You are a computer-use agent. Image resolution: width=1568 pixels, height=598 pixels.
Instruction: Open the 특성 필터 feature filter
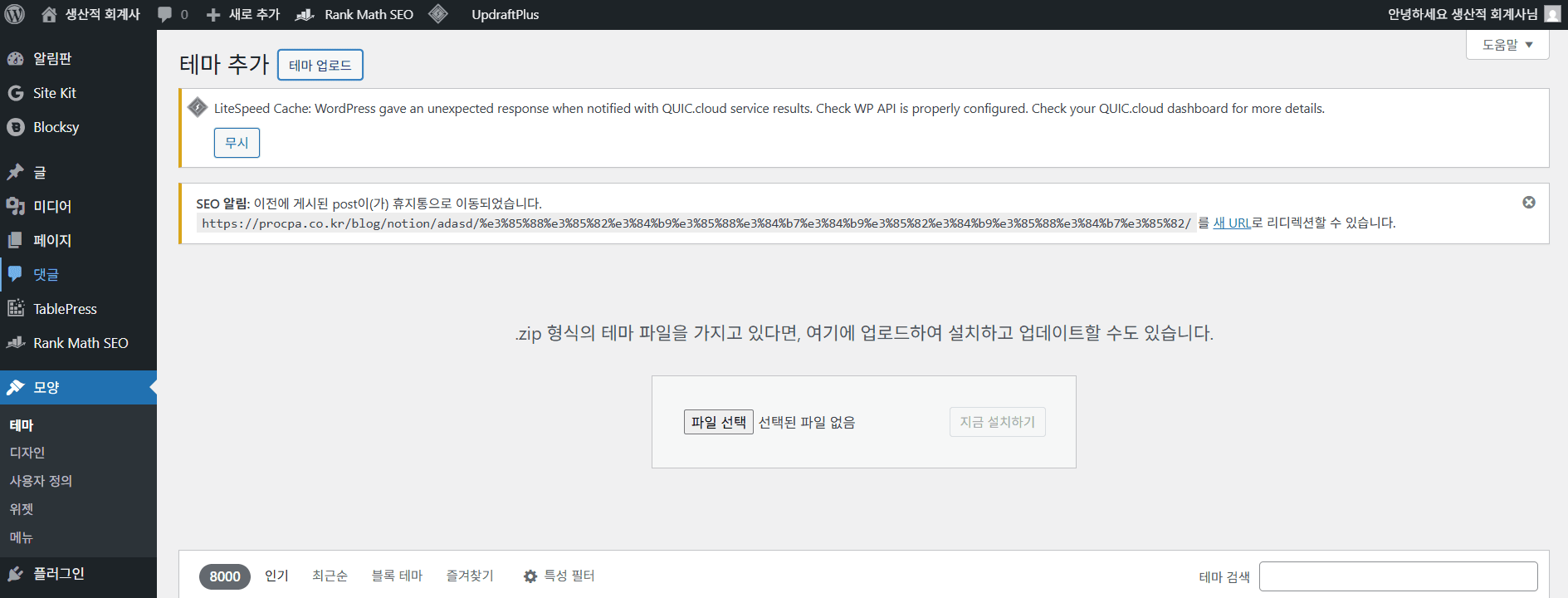pos(559,576)
